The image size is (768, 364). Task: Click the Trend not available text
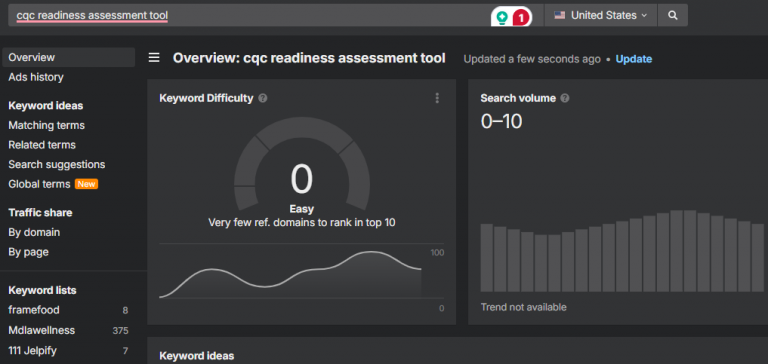[524, 307]
